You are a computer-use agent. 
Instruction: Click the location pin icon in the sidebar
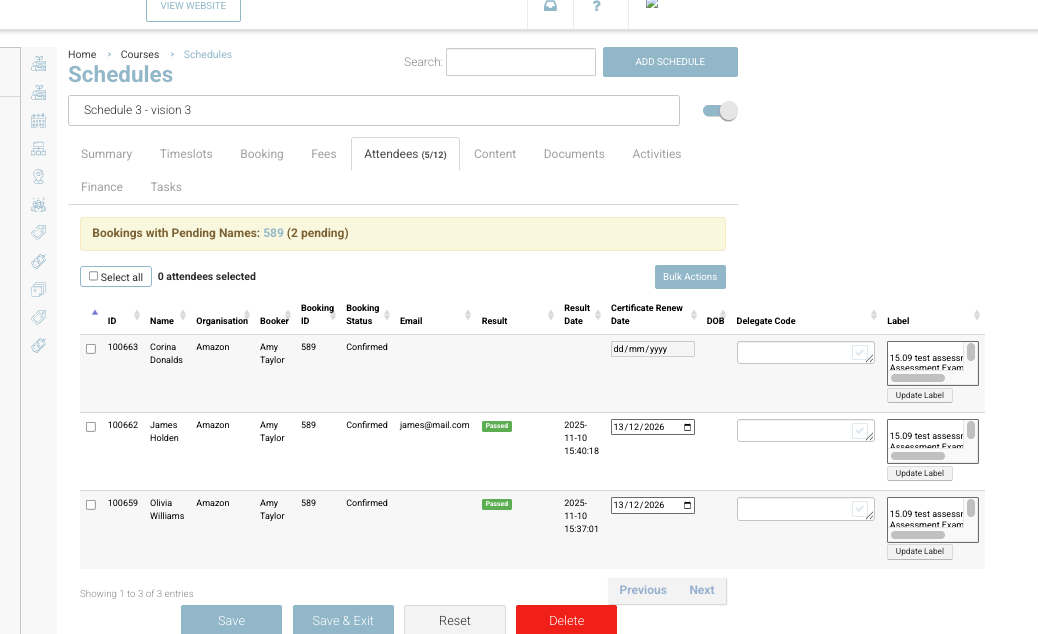point(38,176)
